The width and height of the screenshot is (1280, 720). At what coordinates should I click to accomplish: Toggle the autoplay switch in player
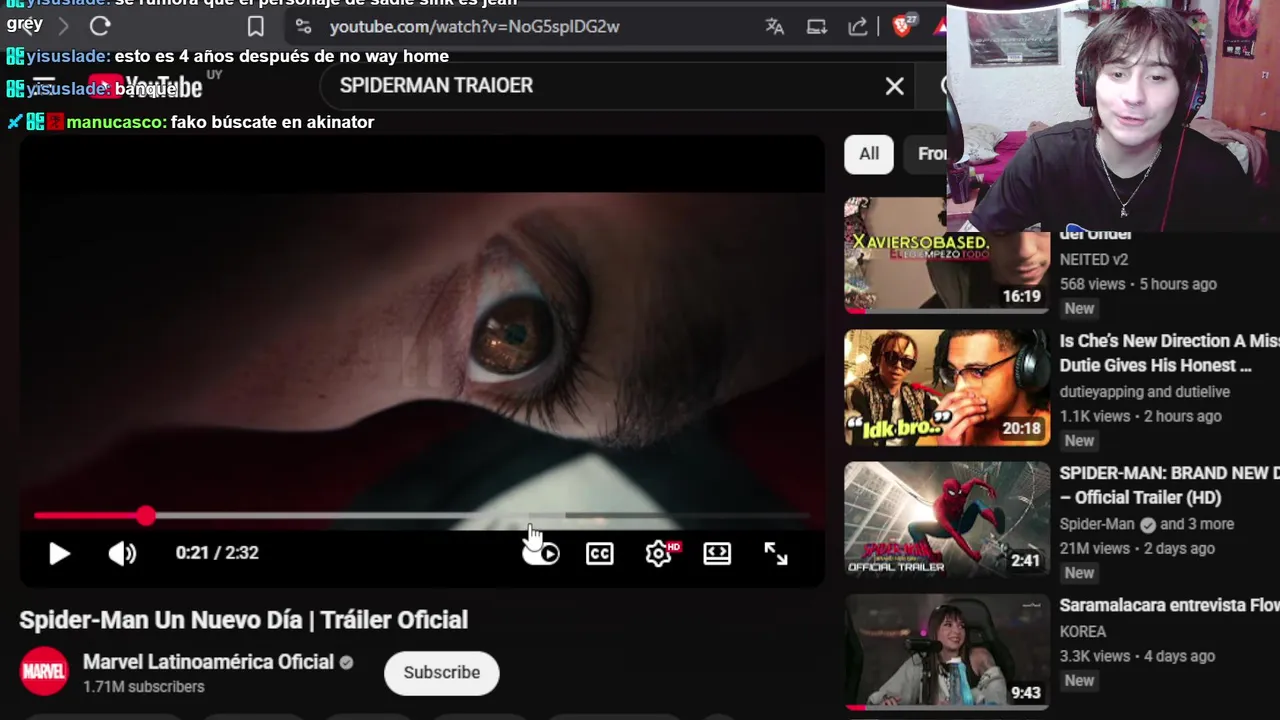tap(541, 553)
